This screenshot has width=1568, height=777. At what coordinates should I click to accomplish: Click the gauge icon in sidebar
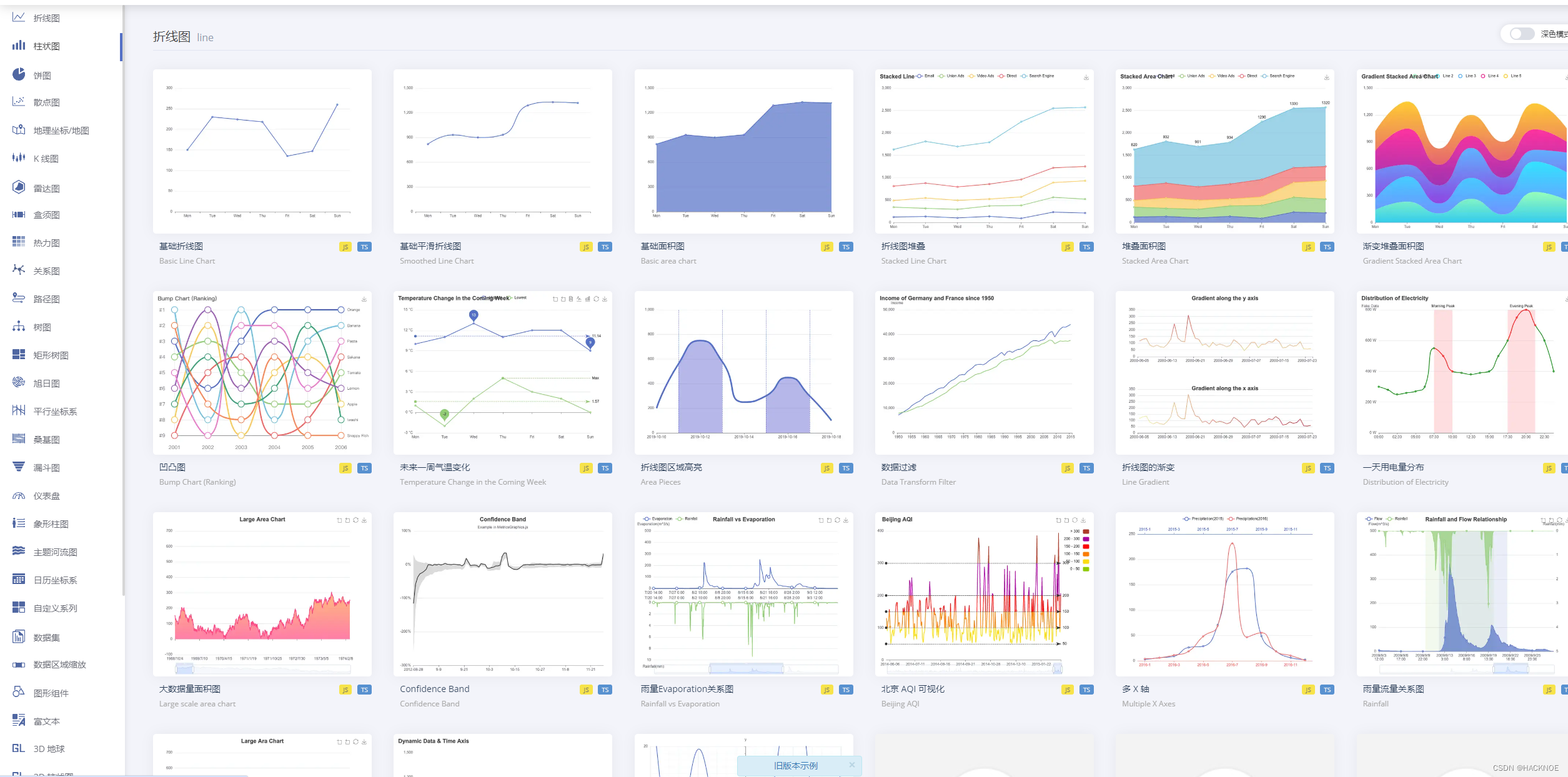point(19,495)
